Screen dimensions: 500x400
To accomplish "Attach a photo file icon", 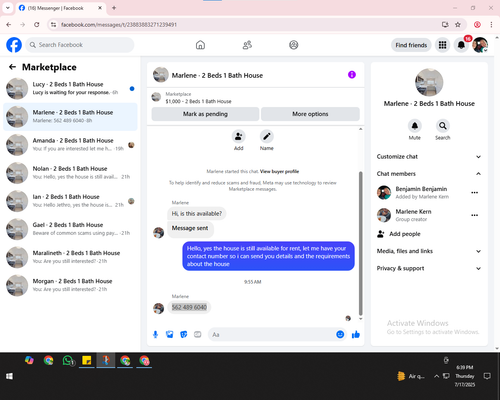I will pos(170,334).
